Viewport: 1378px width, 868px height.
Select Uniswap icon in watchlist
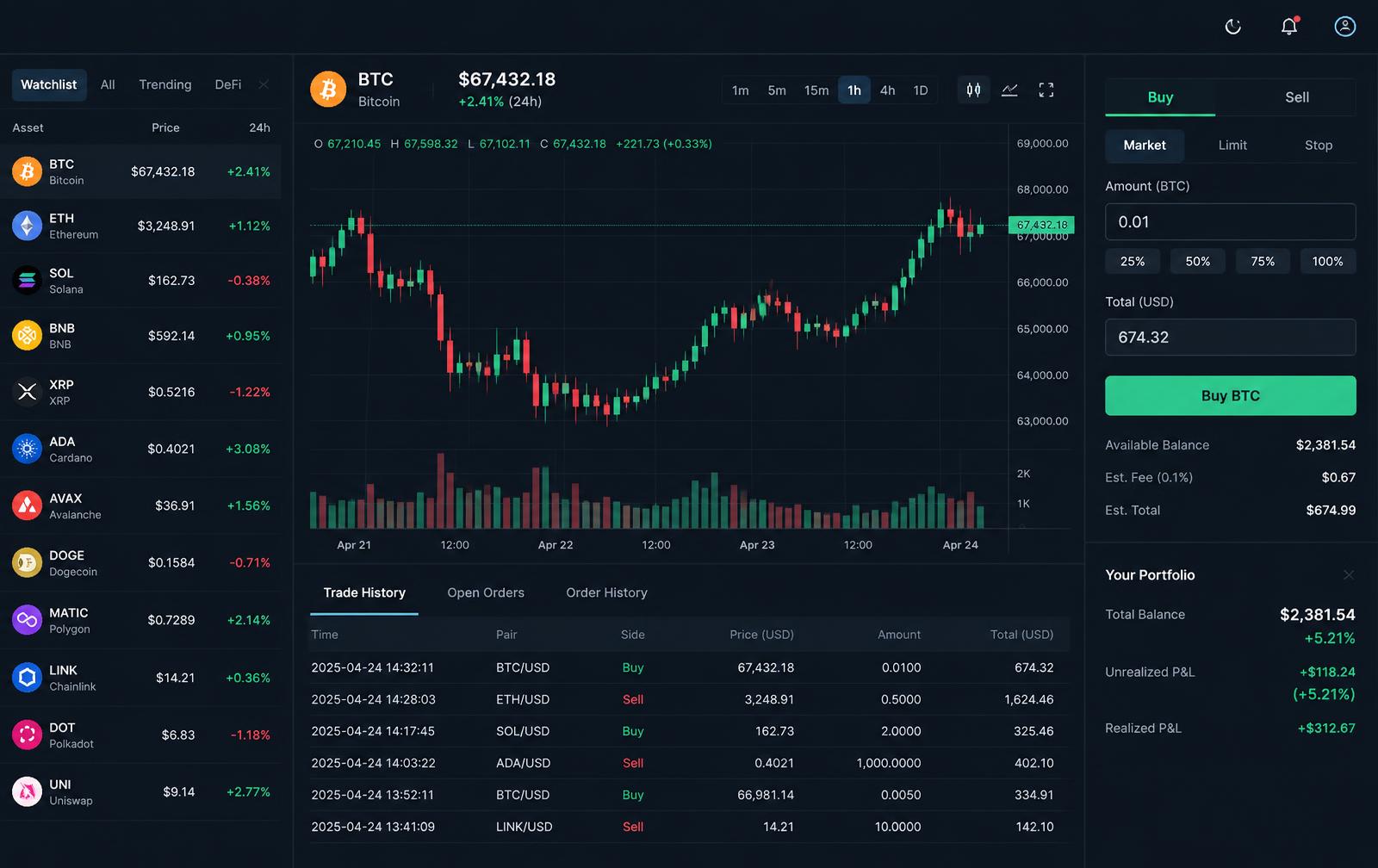[x=27, y=791]
